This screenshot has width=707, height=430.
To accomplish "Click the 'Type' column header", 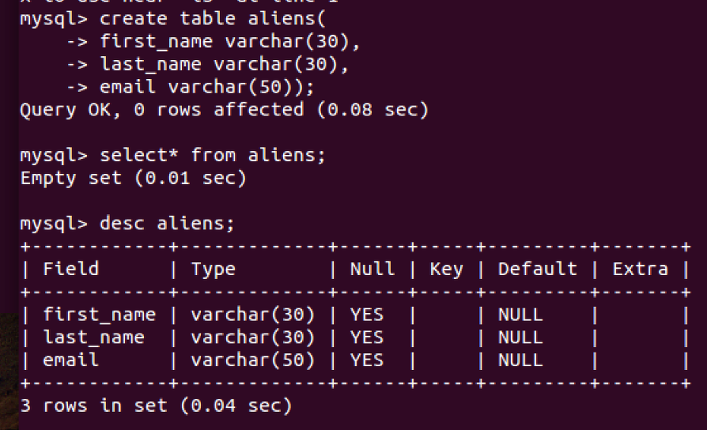I will [213, 270].
